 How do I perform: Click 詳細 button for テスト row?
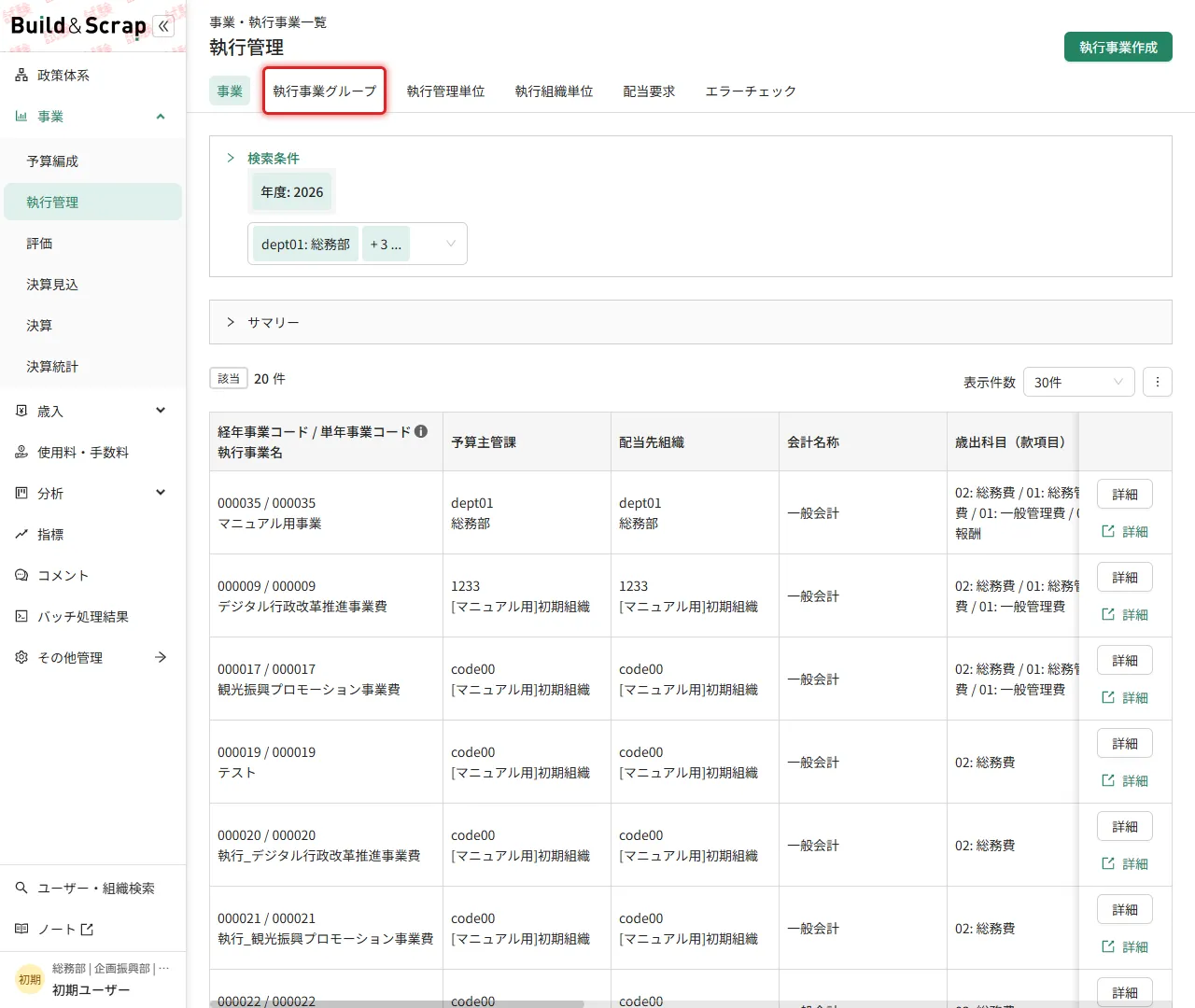click(1125, 743)
